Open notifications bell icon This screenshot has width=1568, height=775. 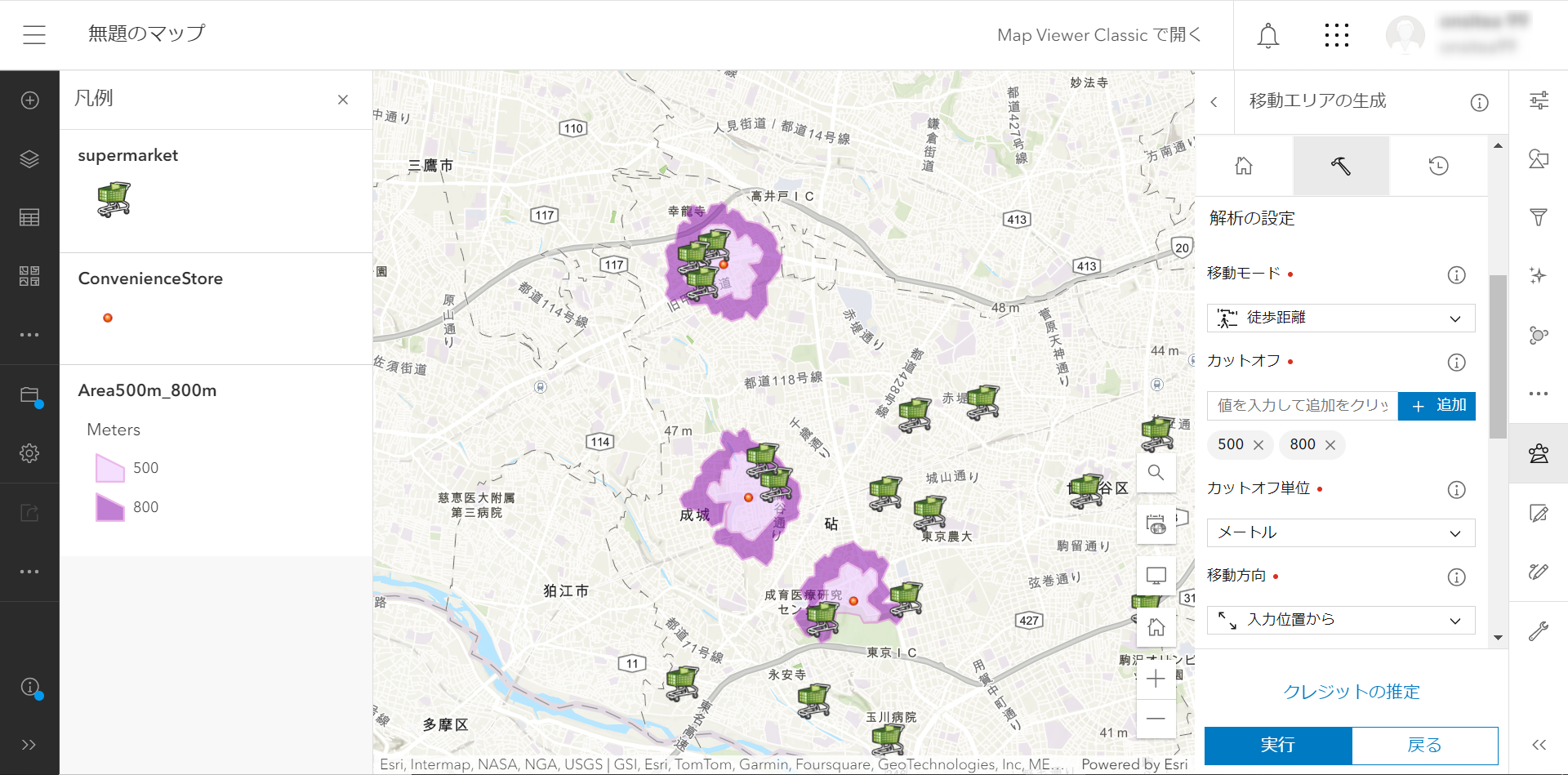[x=1267, y=36]
